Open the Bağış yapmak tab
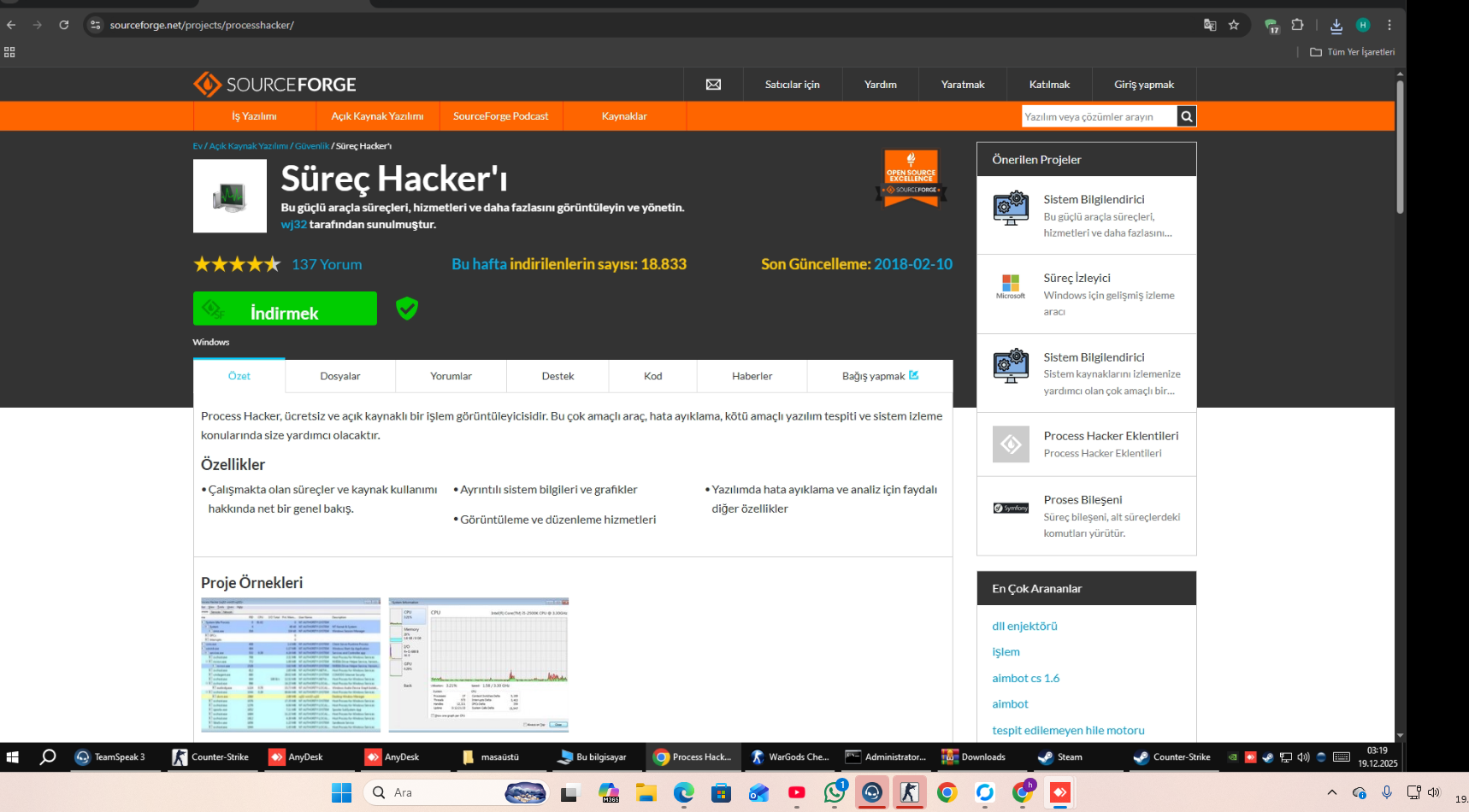This screenshot has height=812, width=1469. coord(880,376)
